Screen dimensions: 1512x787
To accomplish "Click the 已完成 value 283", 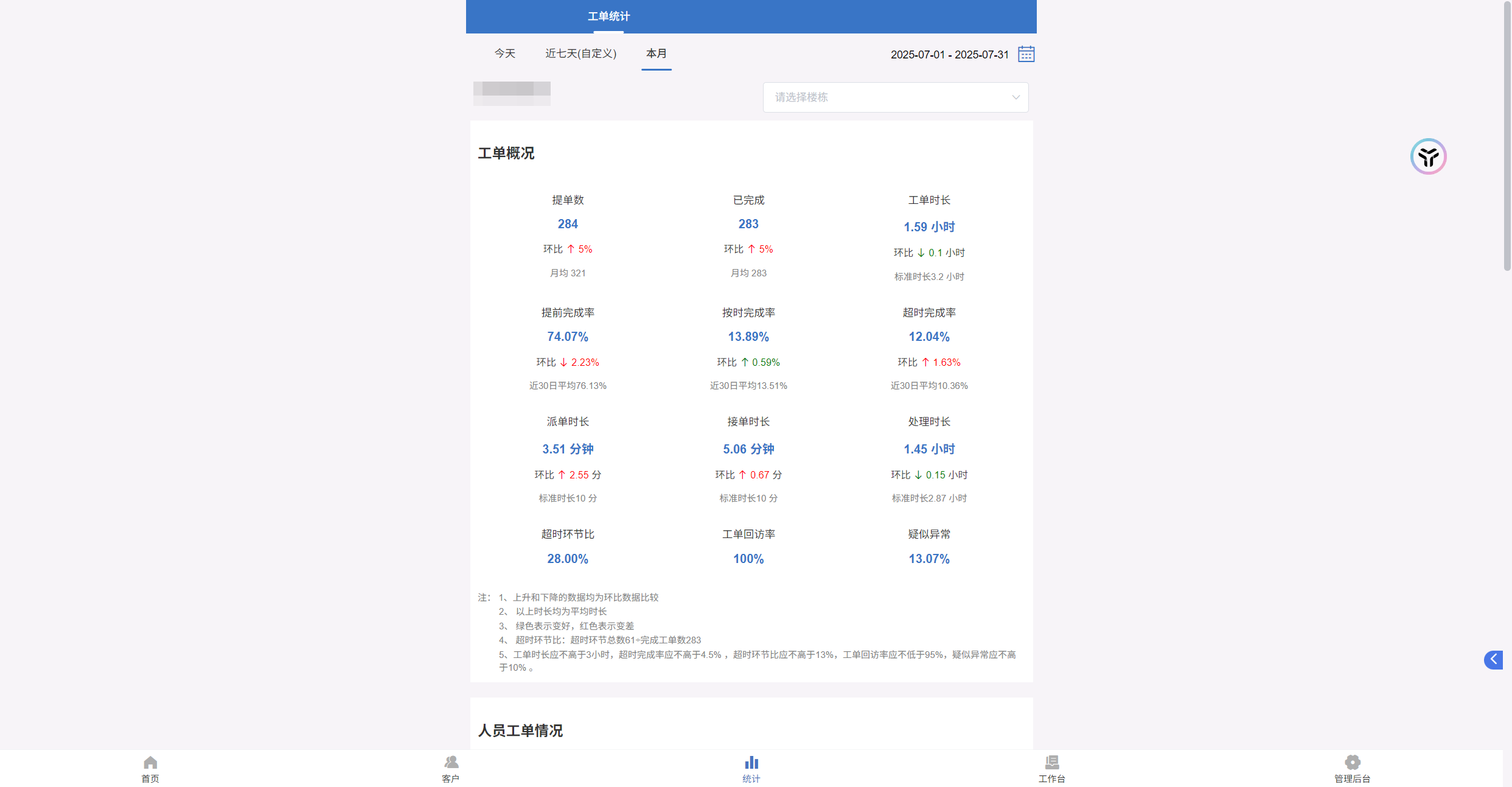I will [748, 224].
